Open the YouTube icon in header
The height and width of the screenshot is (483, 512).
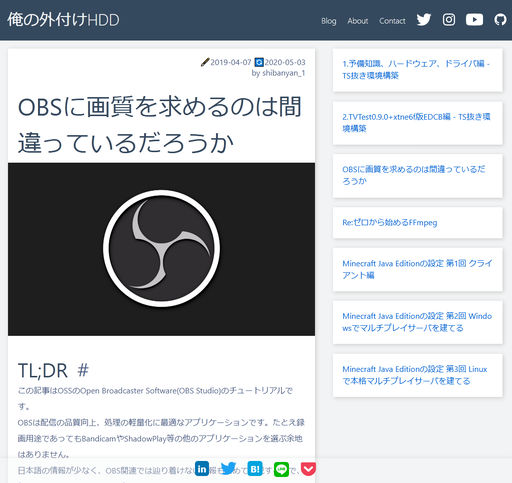coord(474,20)
